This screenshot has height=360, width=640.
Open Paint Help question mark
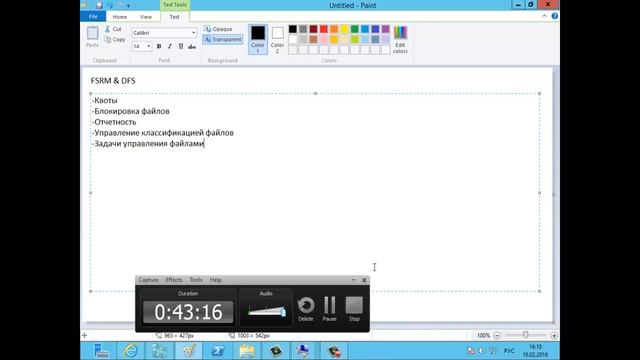pos(555,16)
